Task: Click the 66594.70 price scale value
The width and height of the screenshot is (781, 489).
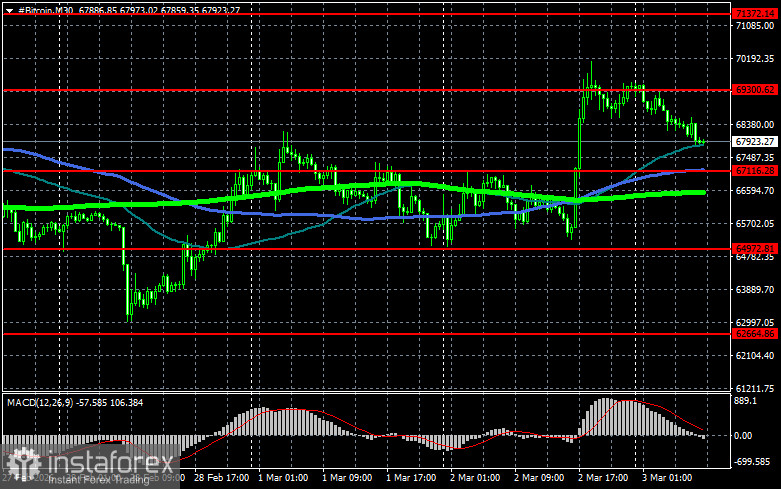Action: [x=755, y=191]
